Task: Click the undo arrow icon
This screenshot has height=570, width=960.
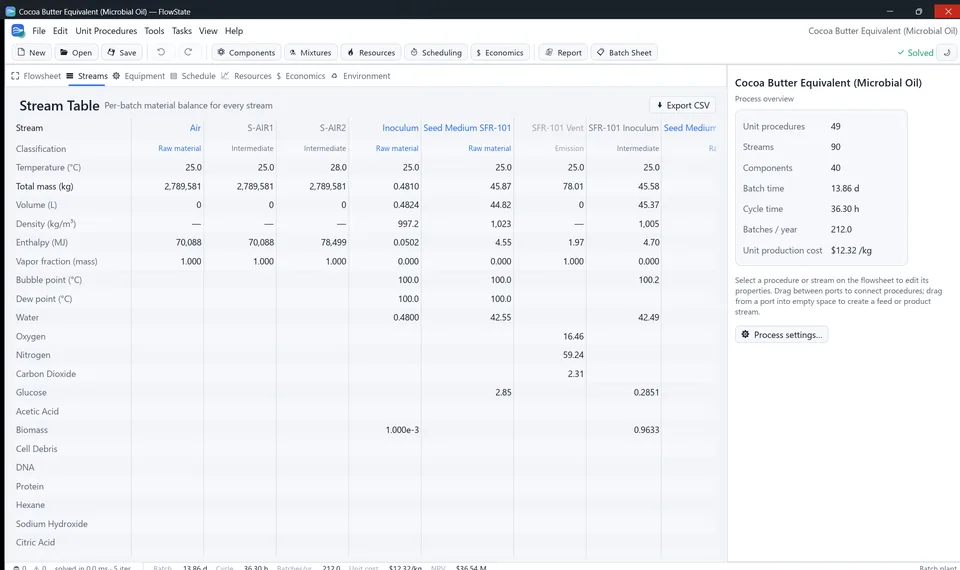Action: pos(161,52)
